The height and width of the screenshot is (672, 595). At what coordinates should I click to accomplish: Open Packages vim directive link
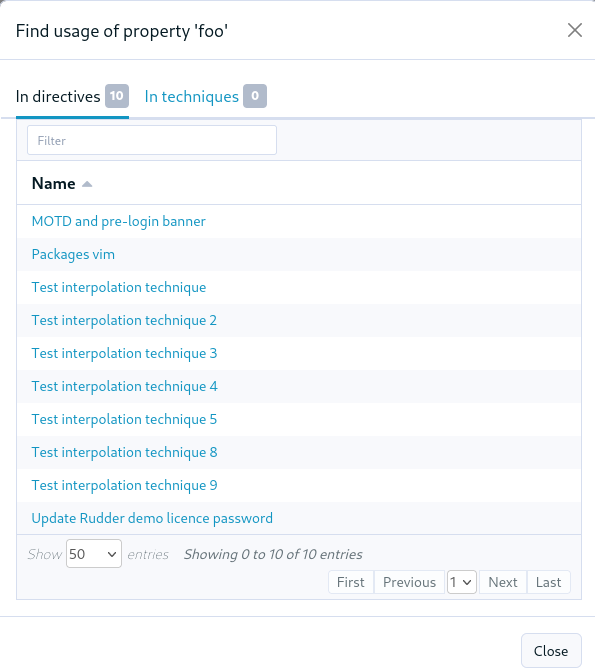(73, 254)
